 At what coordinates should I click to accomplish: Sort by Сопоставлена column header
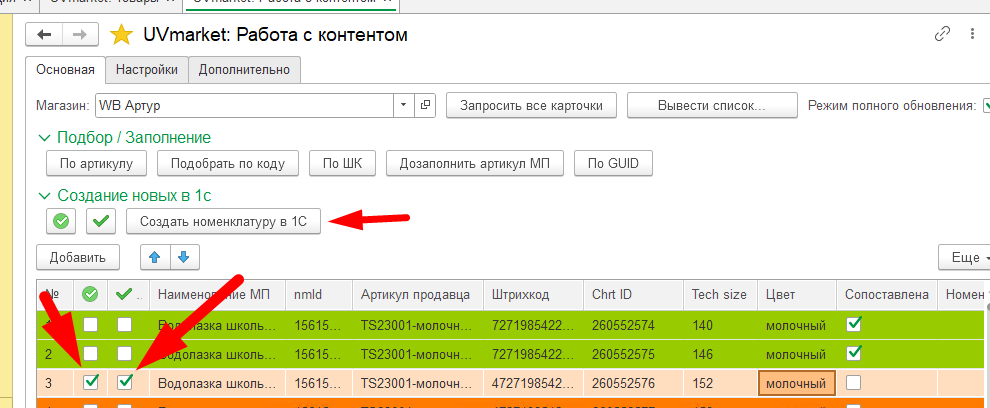[887, 294]
